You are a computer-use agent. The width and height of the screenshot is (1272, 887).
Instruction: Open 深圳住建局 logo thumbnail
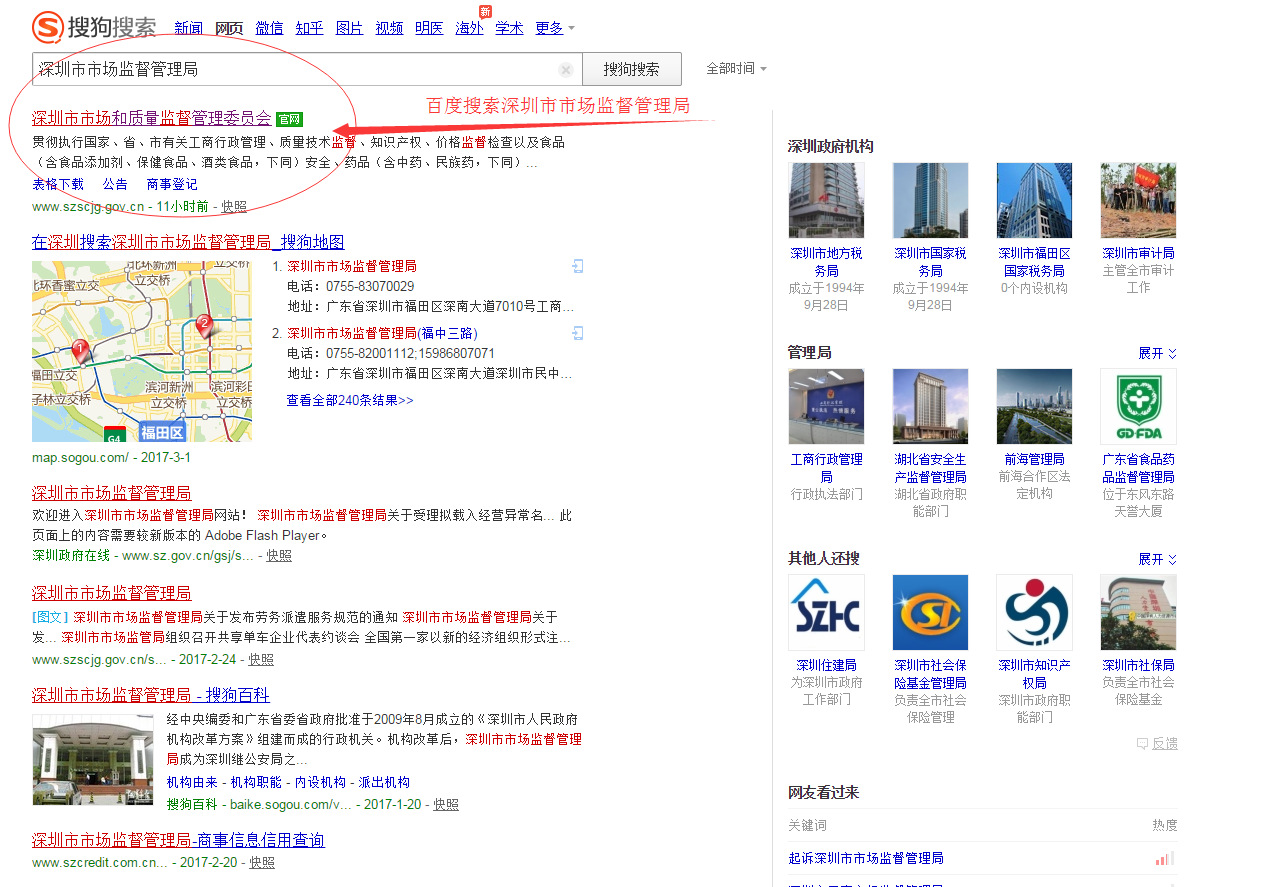coord(826,612)
